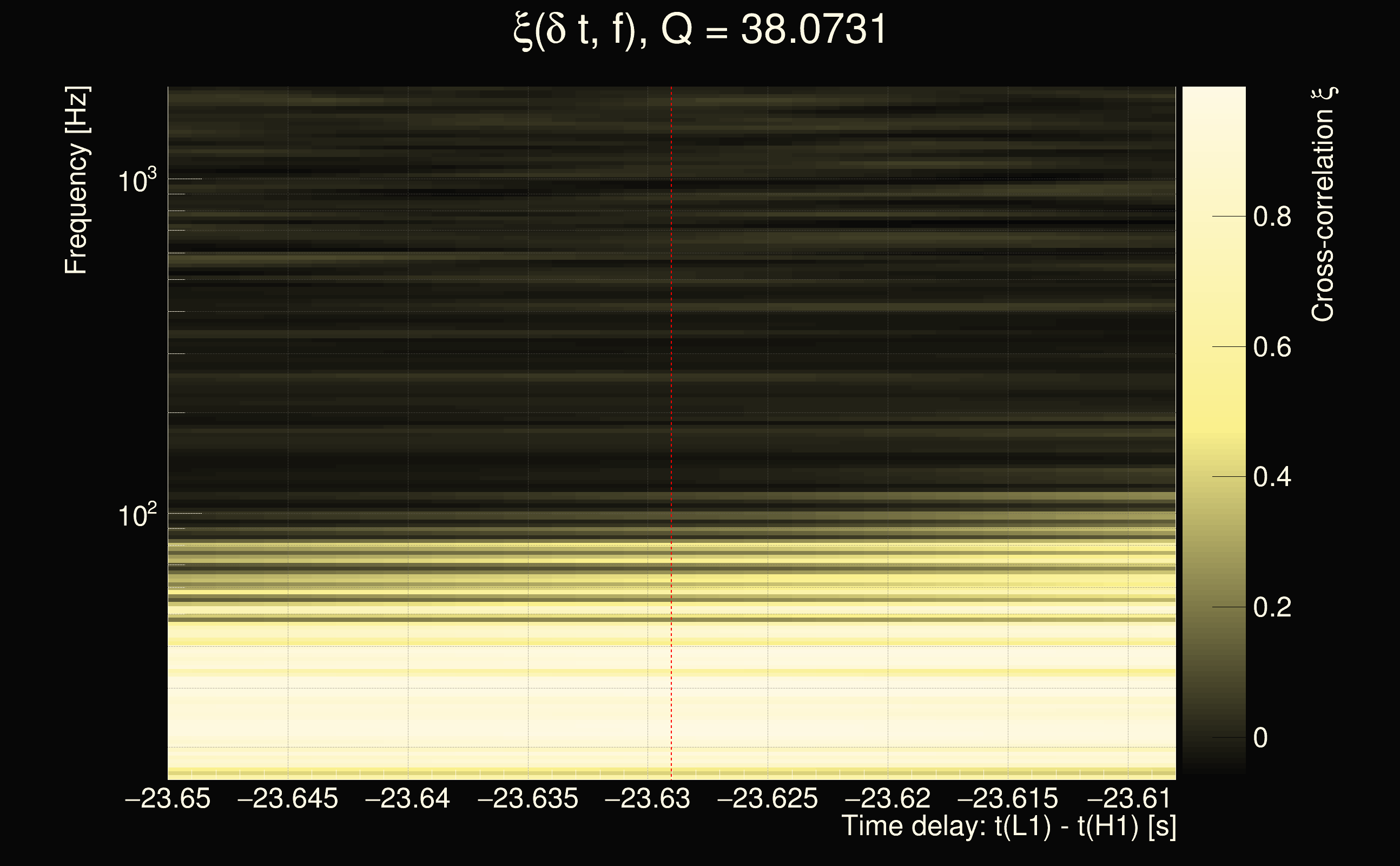This screenshot has height=866, width=1400.
Task: Click the -23.61 time delay tick label
Action: click(x=1127, y=798)
